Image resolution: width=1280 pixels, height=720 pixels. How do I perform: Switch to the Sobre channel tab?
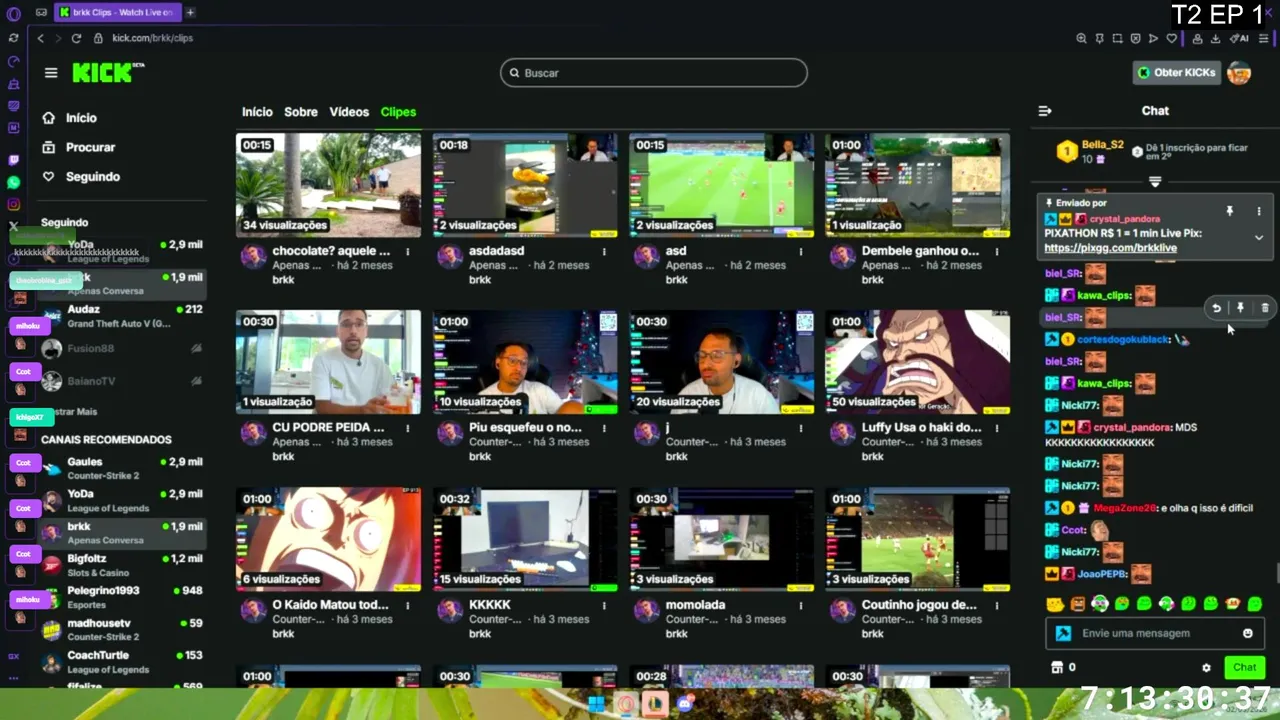point(301,112)
